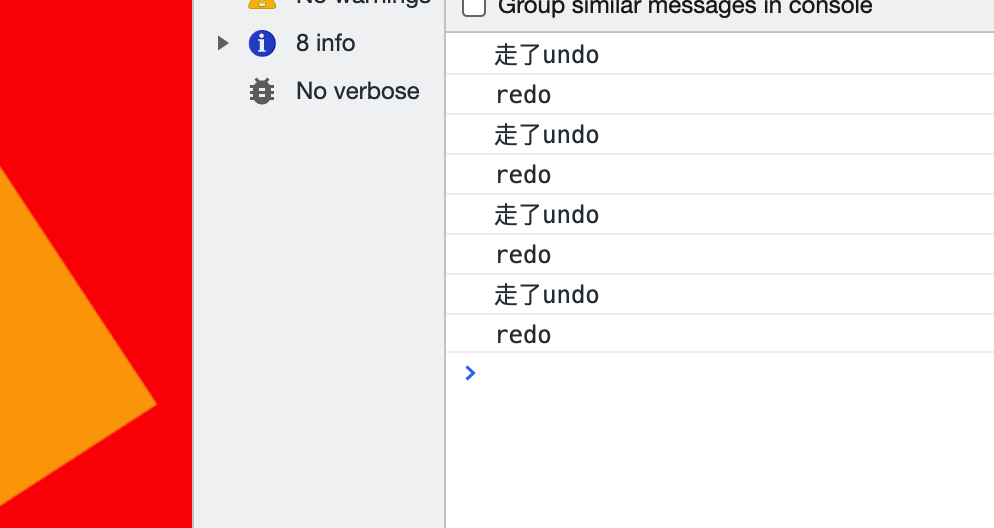Viewport: 994px width, 528px height.
Task: Click the Group similar messages label
Action: coord(685,7)
